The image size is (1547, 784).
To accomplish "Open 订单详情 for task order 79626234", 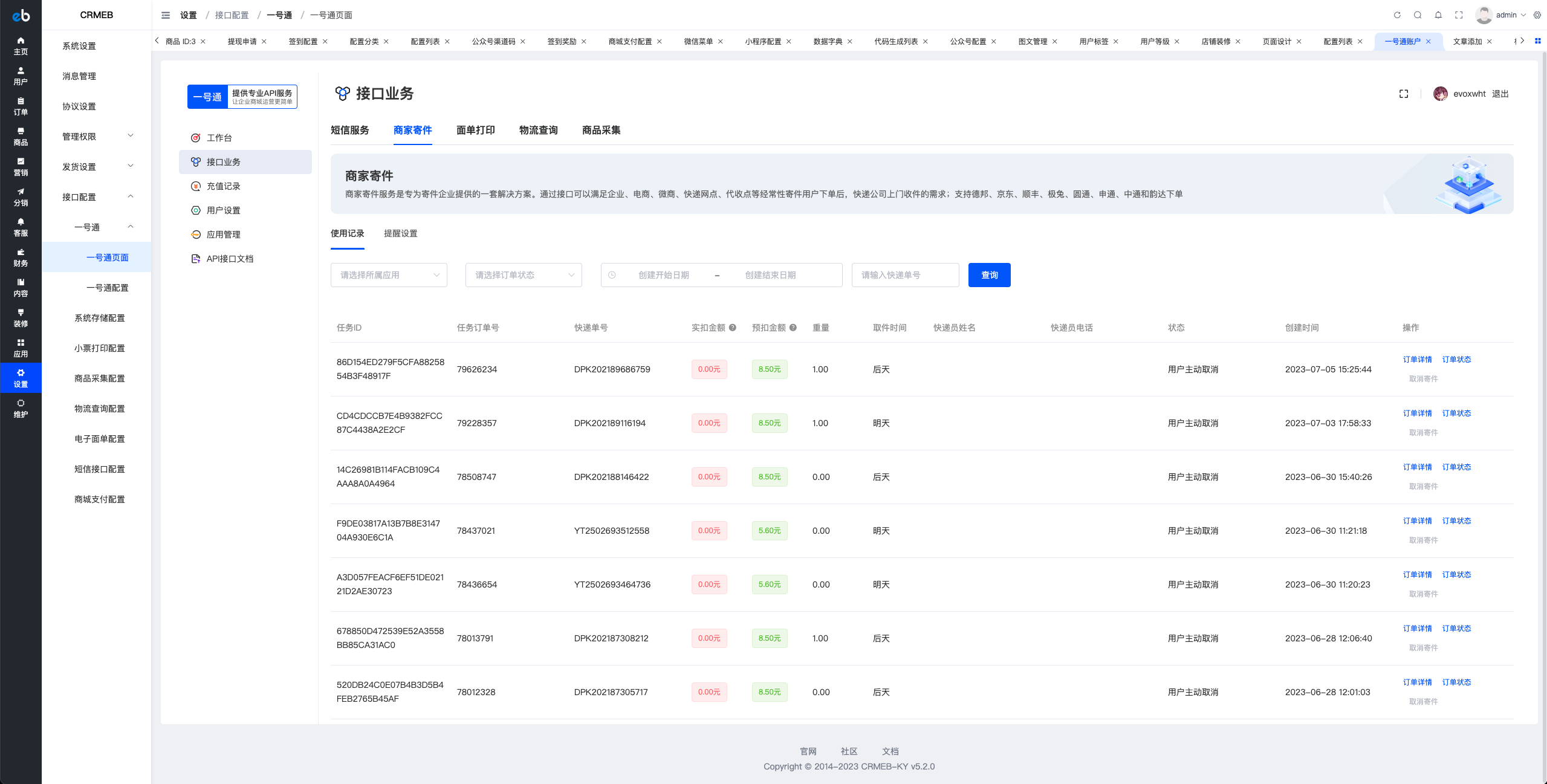I will point(1417,360).
